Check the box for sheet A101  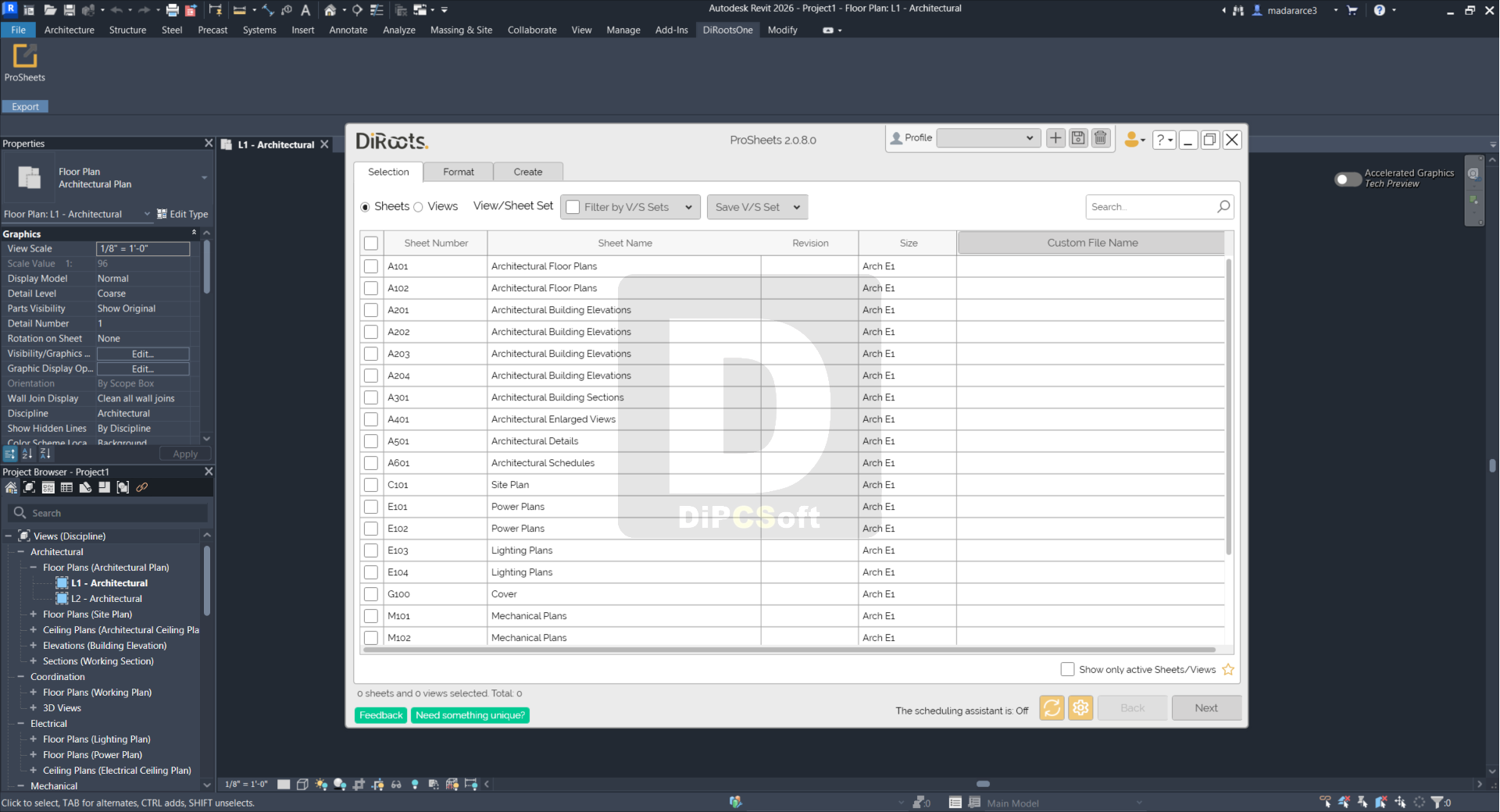(x=371, y=266)
